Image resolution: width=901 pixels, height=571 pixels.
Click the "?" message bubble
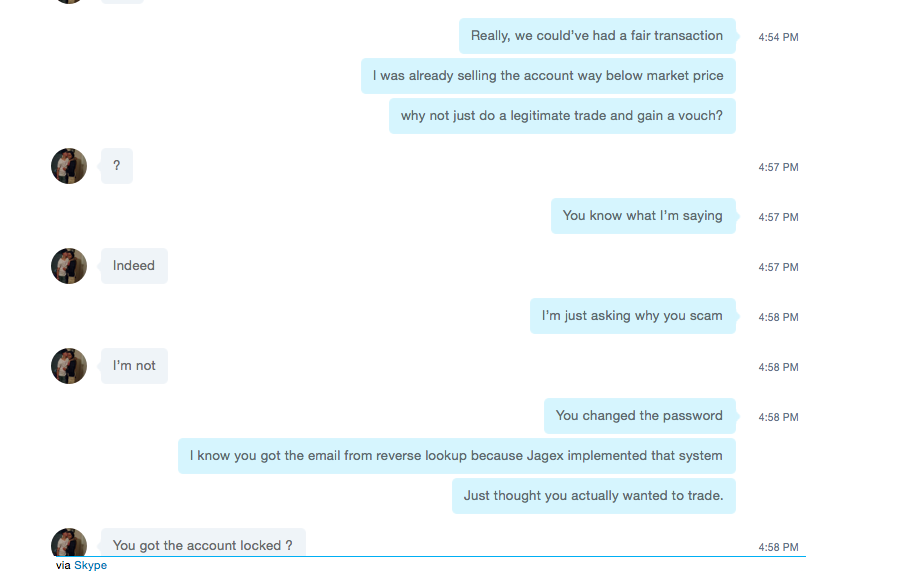[x=117, y=166]
